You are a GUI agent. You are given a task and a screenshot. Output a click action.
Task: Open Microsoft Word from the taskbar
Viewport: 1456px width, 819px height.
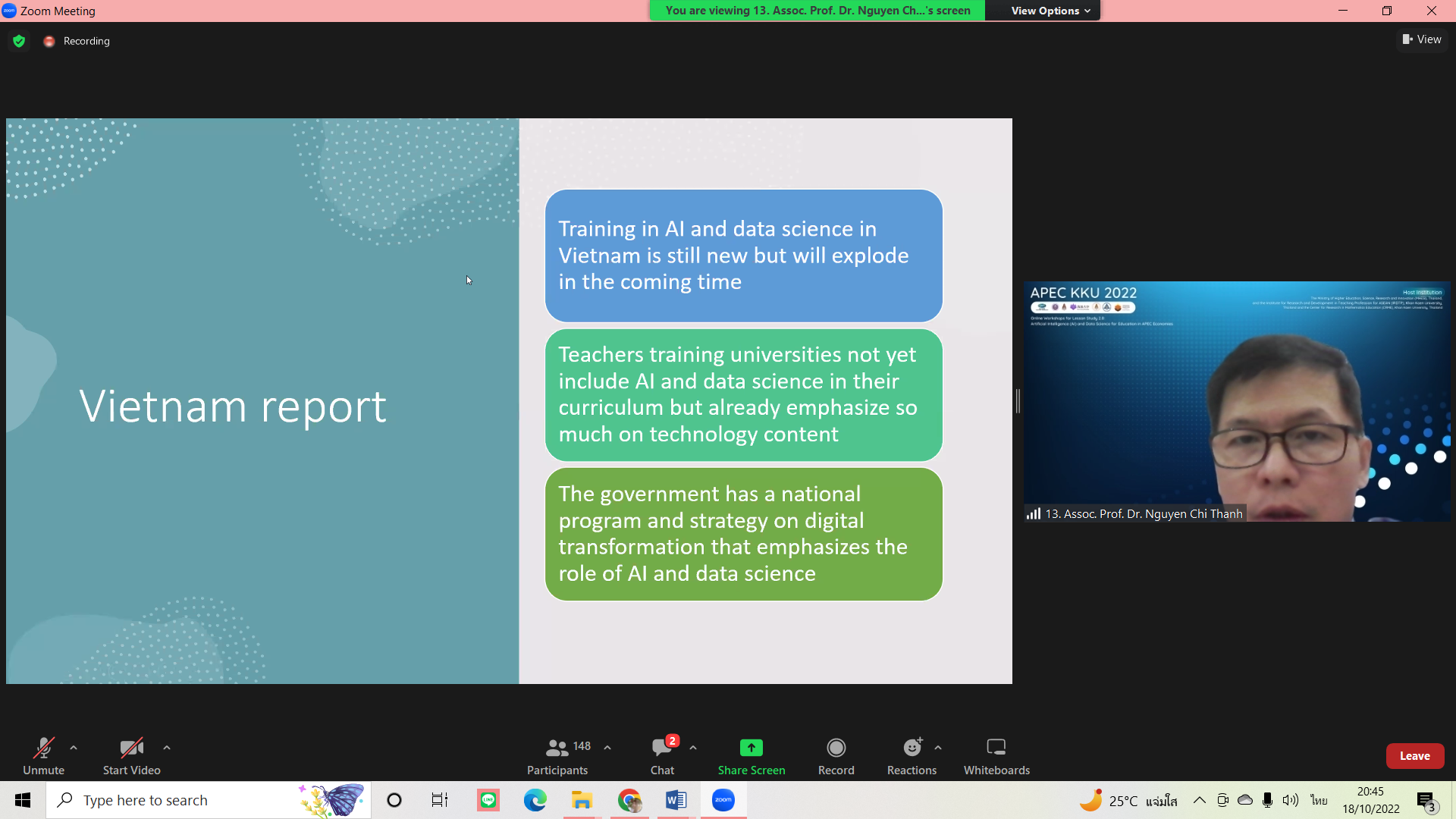point(676,800)
